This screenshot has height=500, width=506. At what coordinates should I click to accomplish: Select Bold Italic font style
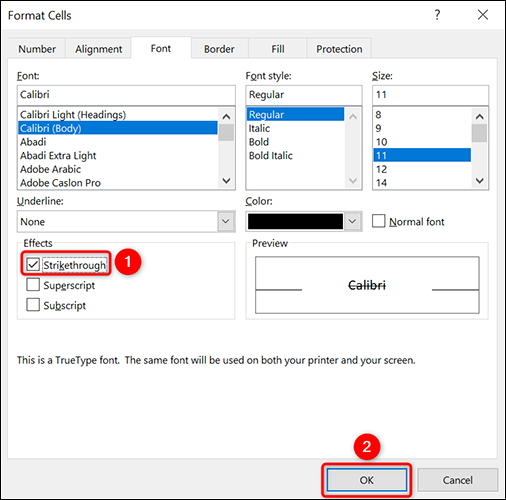(295, 155)
